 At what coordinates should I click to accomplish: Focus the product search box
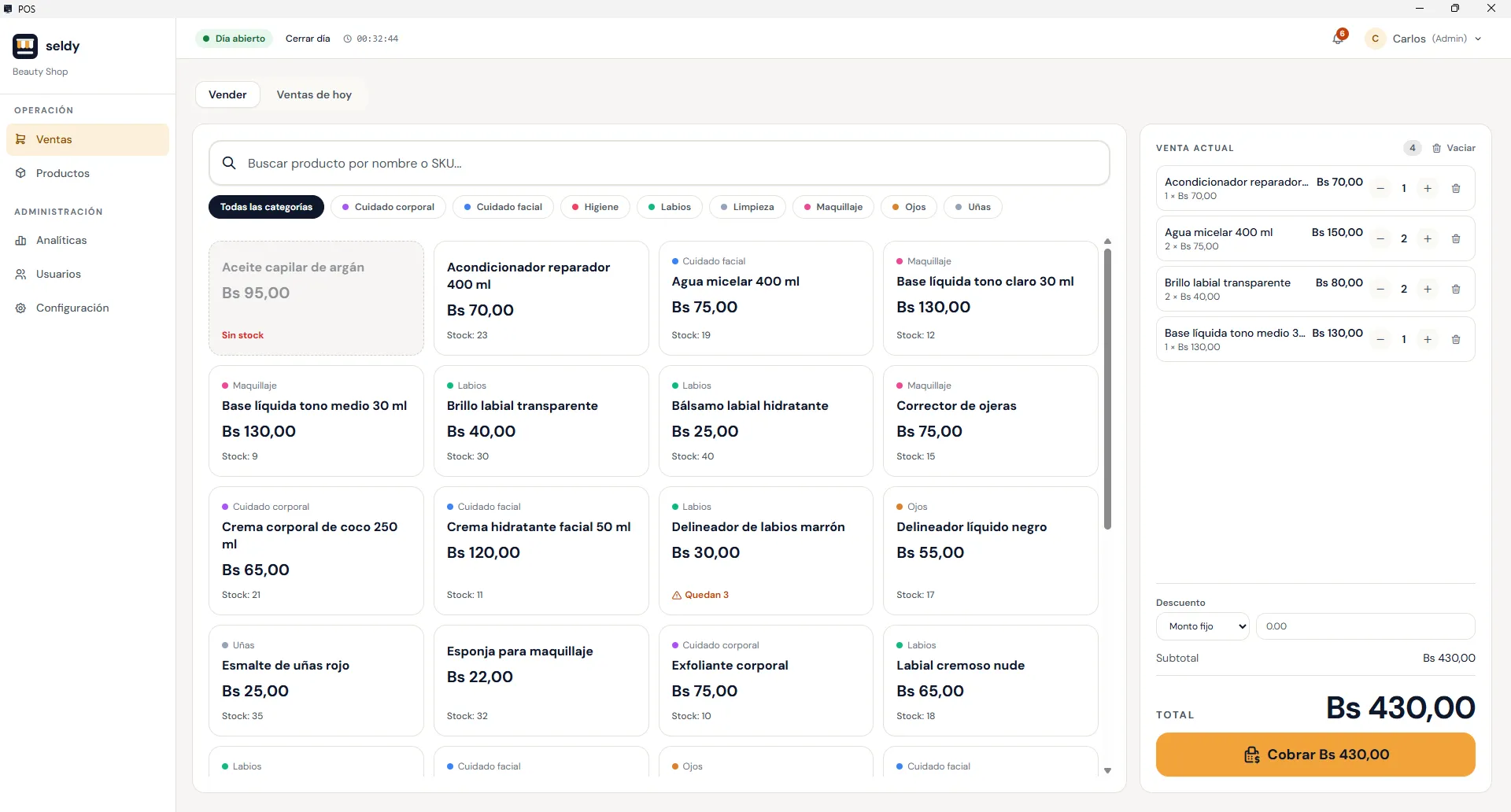[659, 163]
